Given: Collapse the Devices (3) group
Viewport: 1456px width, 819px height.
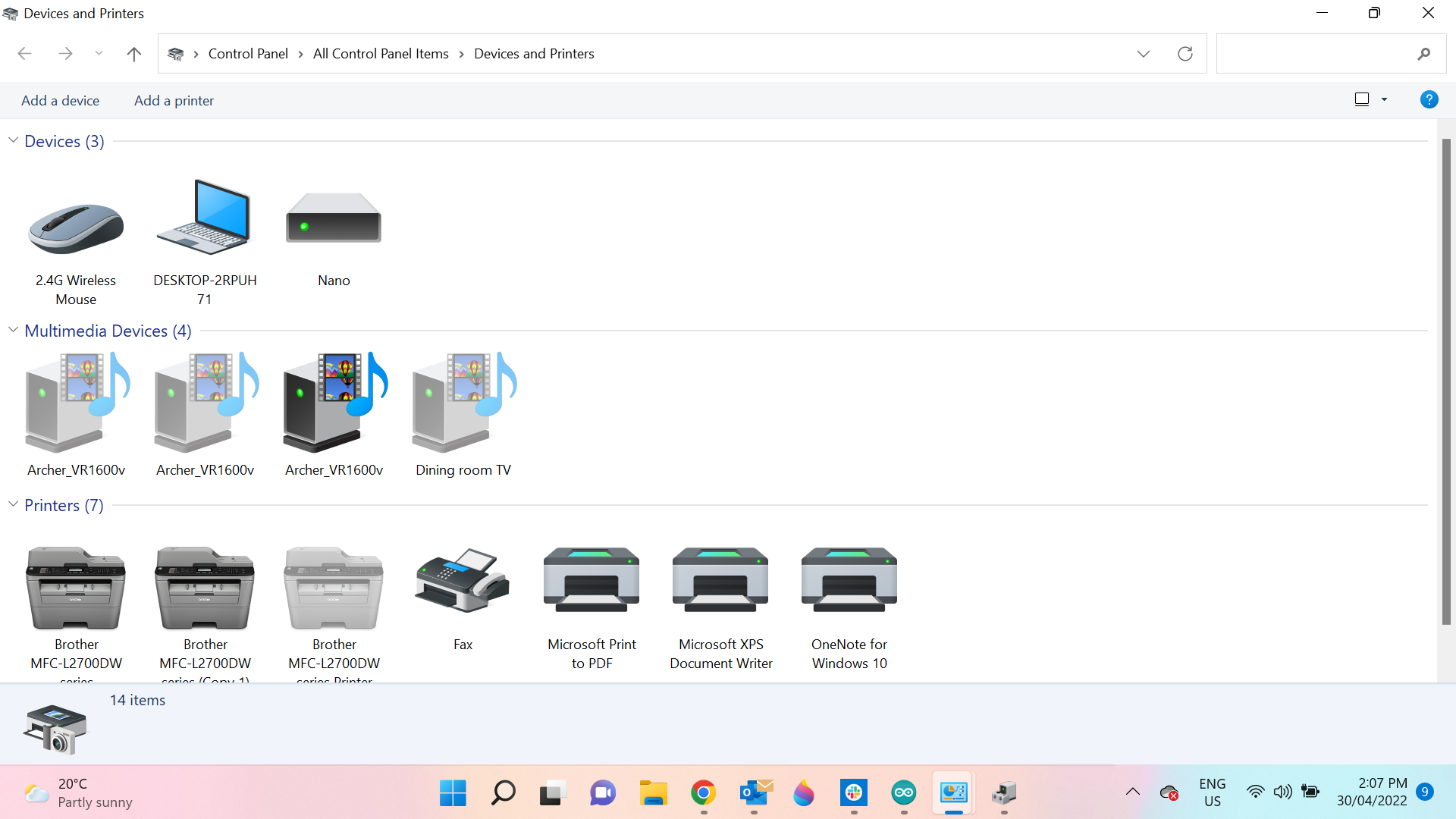Looking at the screenshot, I should pyautogui.click(x=13, y=141).
